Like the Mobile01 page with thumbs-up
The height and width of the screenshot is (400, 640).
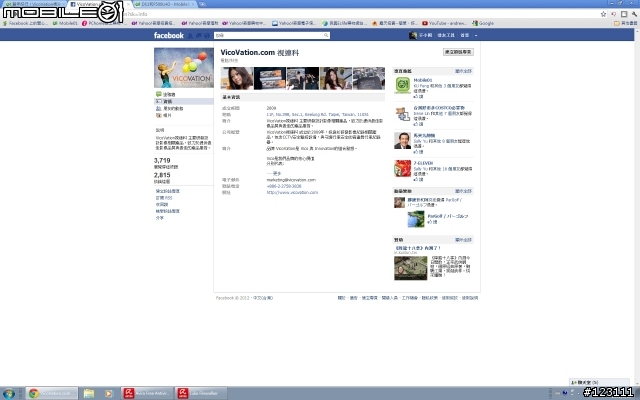[x=418, y=97]
